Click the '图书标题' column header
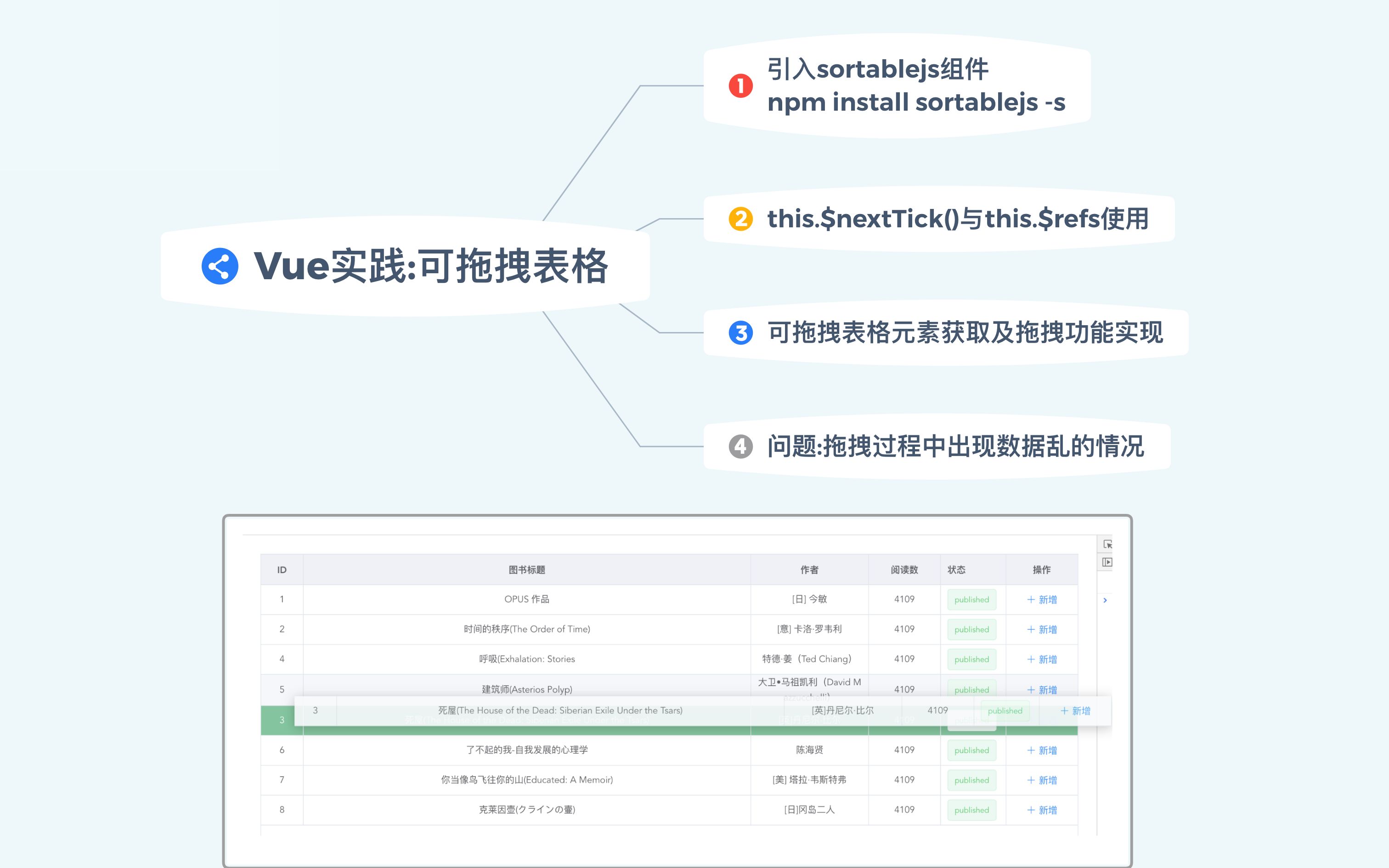 click(527, 569)
